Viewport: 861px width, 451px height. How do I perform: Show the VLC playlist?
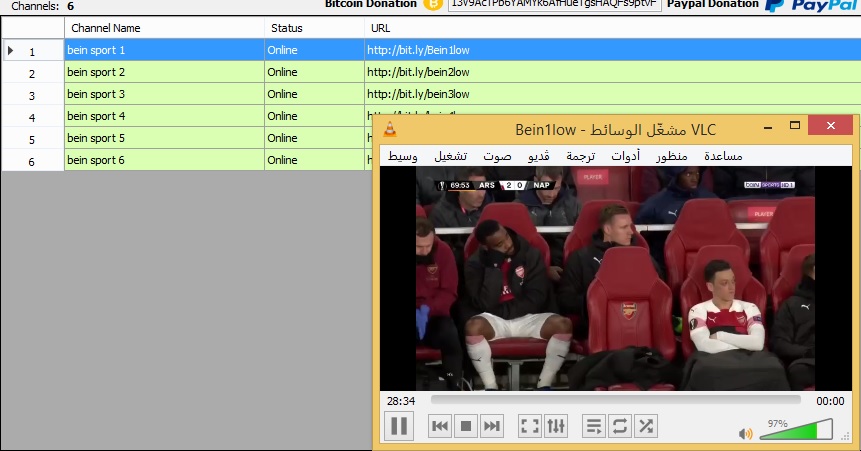coord(594,426)
